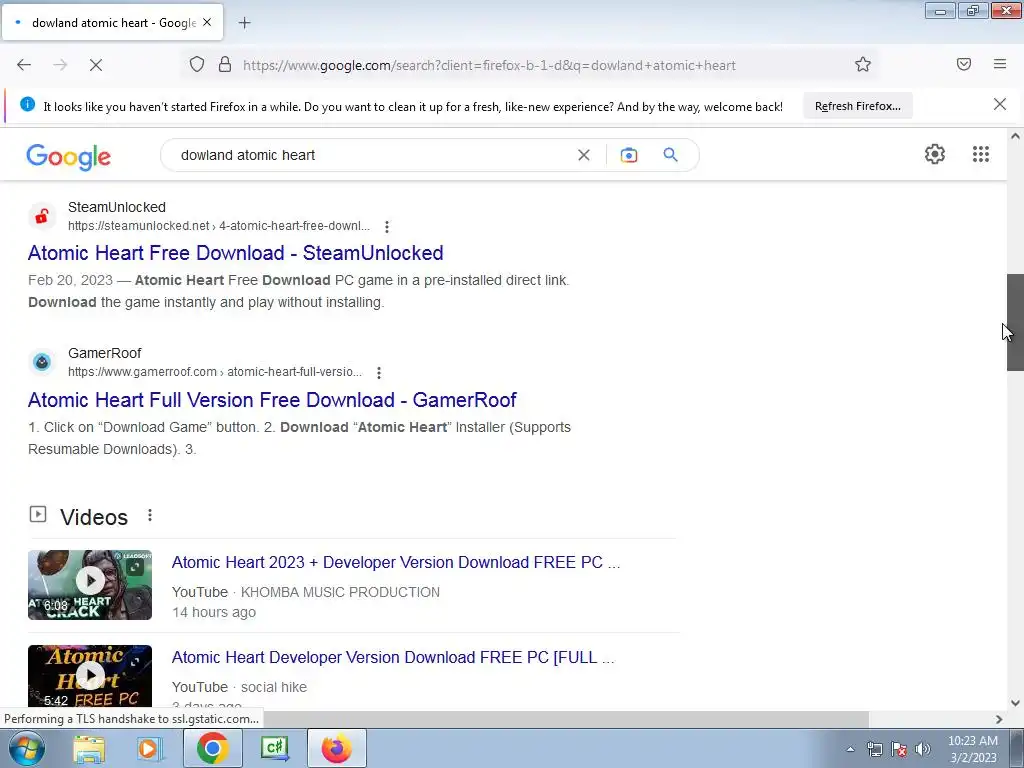Switch to Google Chrome in taskbar
The height and width of the screenshot is (768, 1024).
tap(212, 748)
